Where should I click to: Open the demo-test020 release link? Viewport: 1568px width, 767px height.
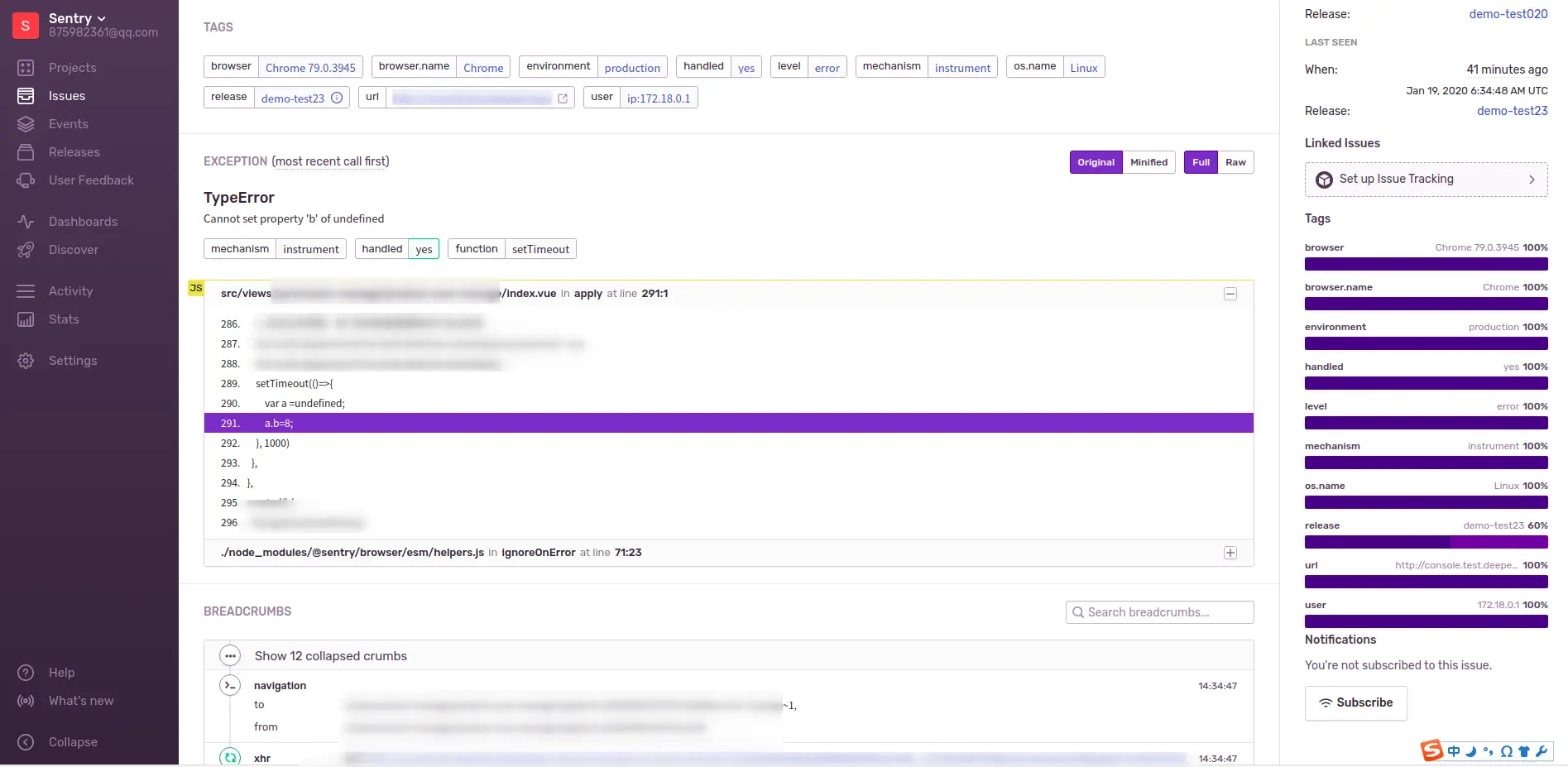[1508, 14]
